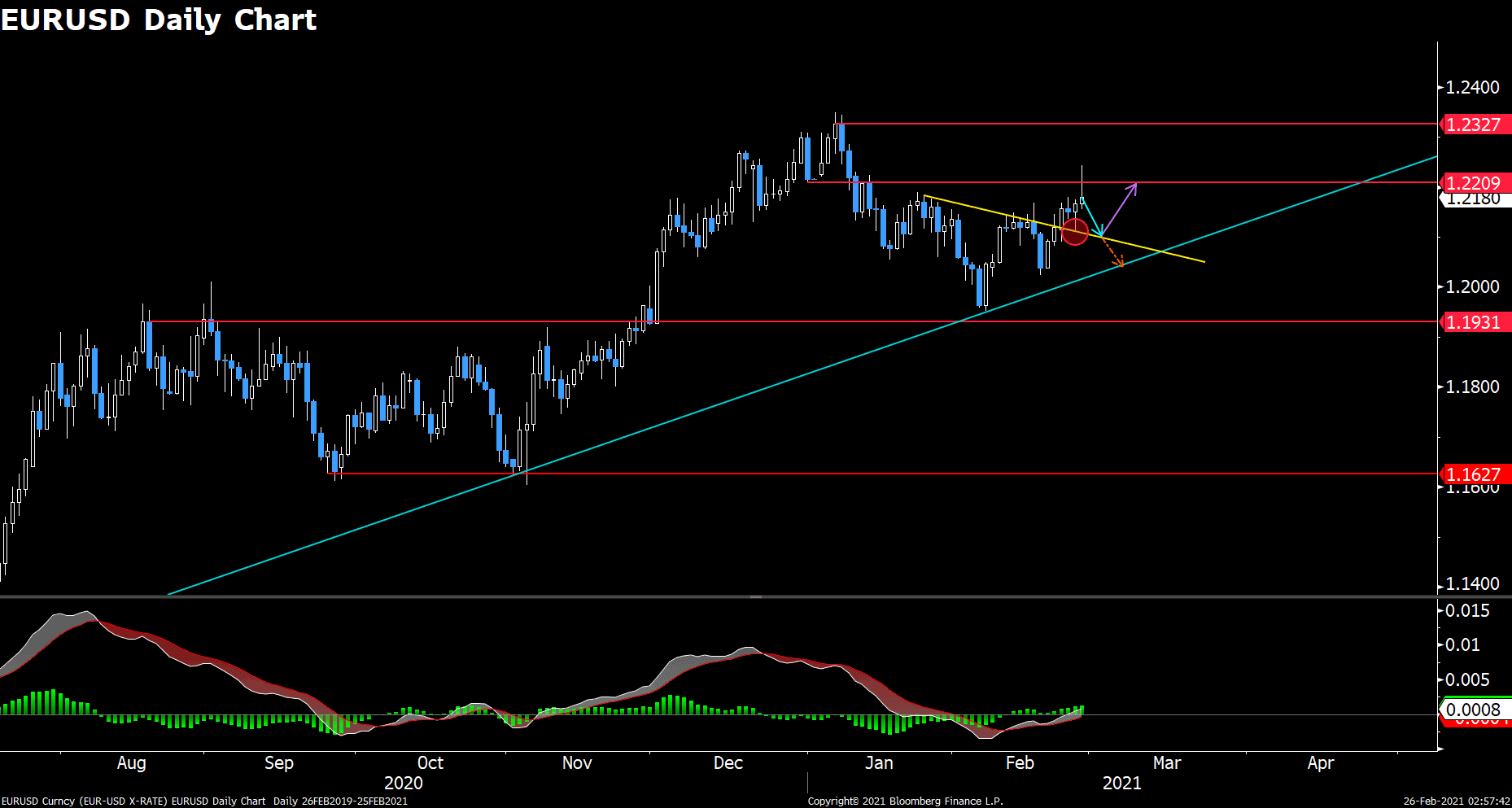Click the 0.01 indicator axis value
Image resolution: width=1512 pixels, height=808 pixels.
click(1463, 644)
